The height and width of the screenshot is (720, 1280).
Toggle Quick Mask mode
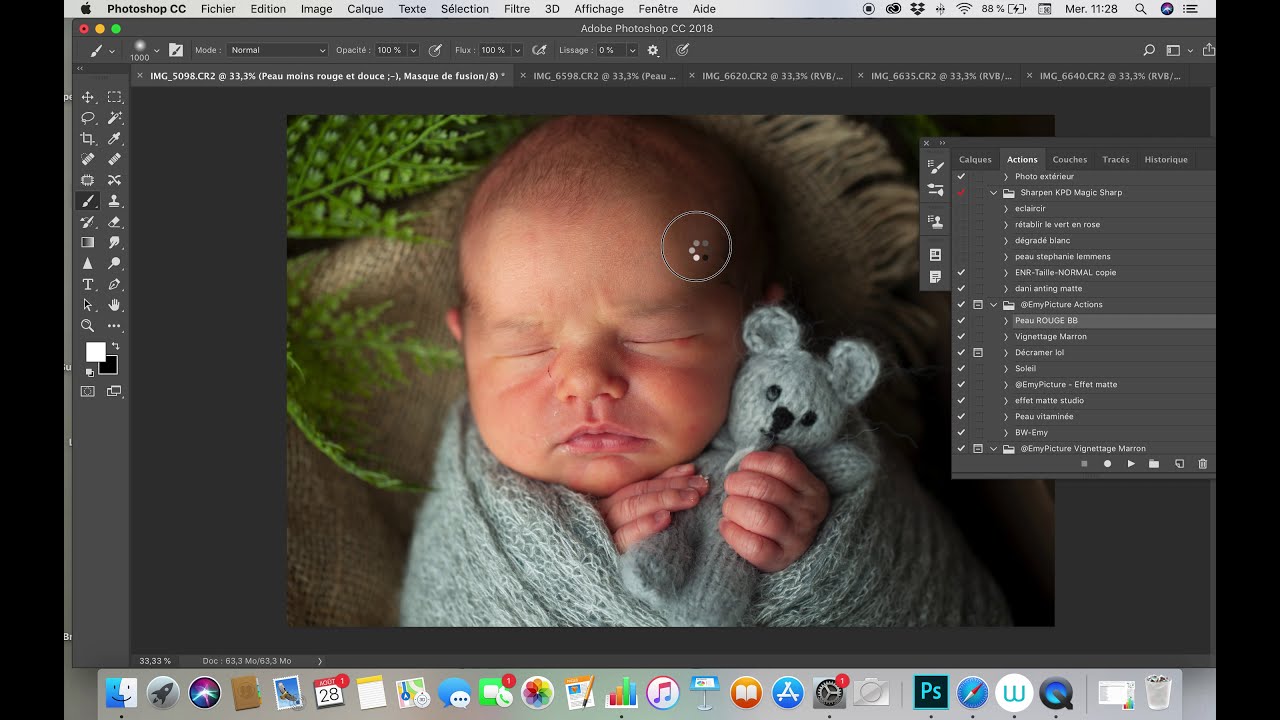coord(88,391)
